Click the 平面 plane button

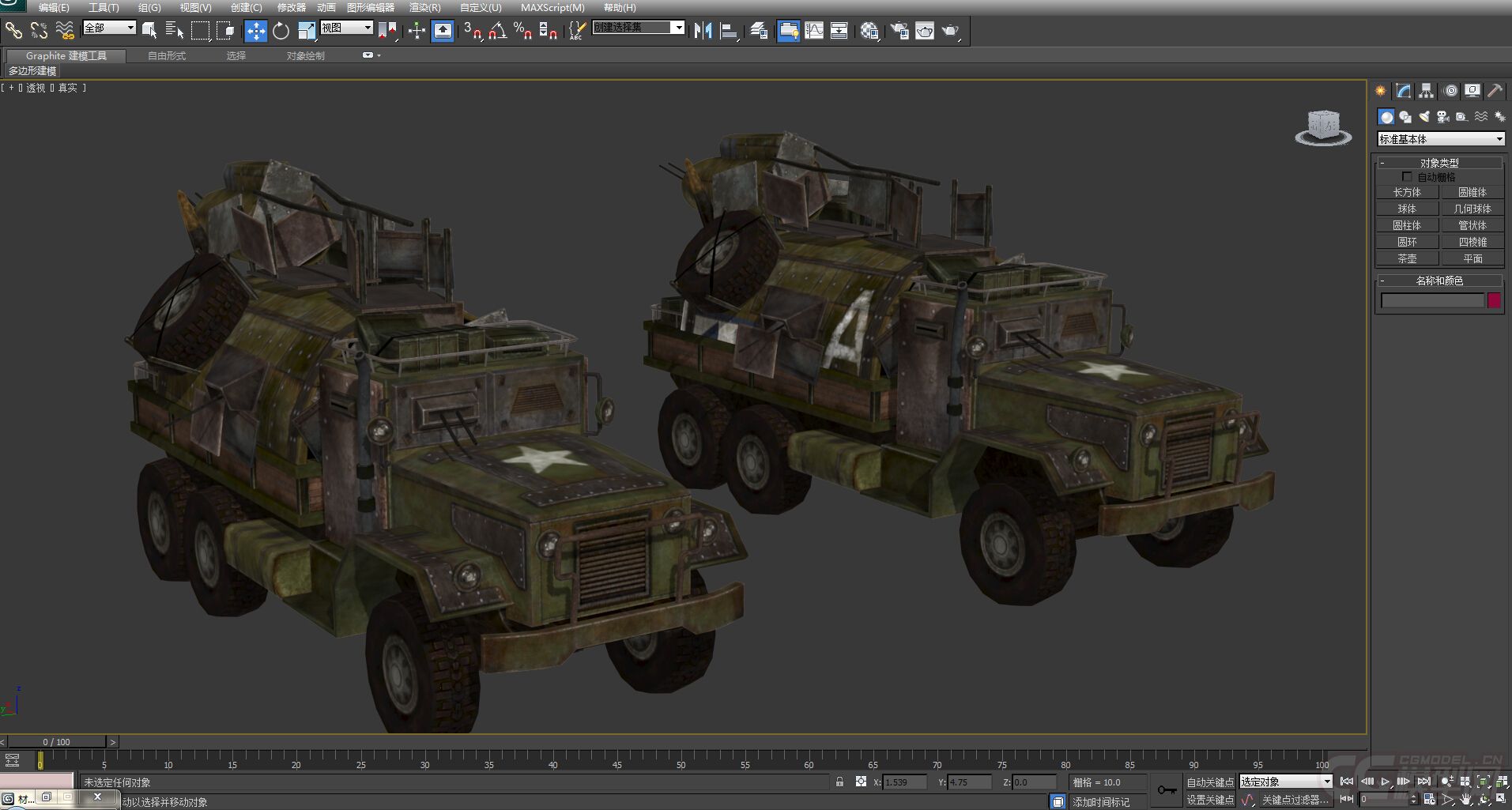[x=1472, y=258]
